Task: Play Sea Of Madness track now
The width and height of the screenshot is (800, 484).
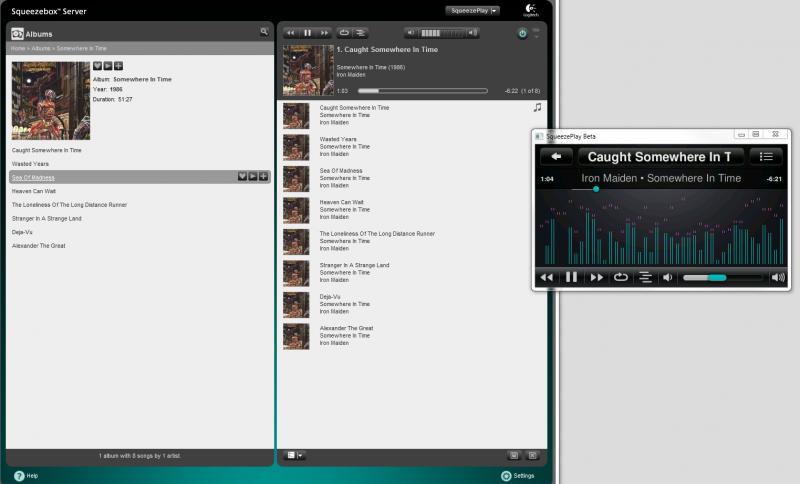Action: [253, 176]
